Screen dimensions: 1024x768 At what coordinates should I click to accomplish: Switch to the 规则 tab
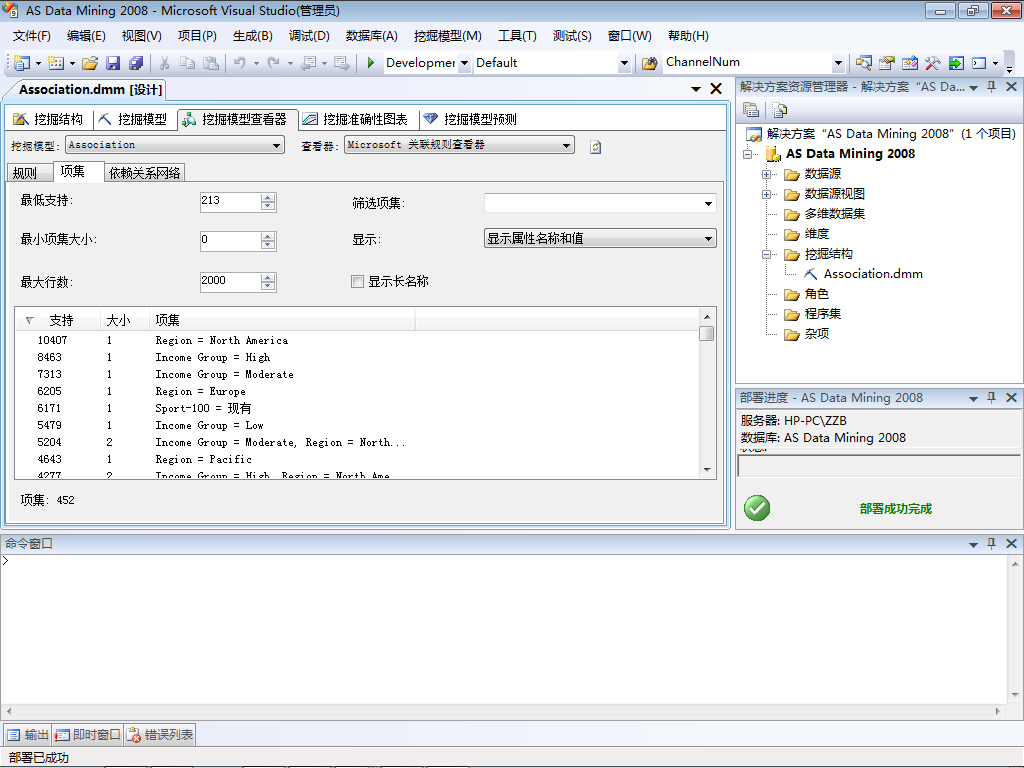[x=29, y=172]
